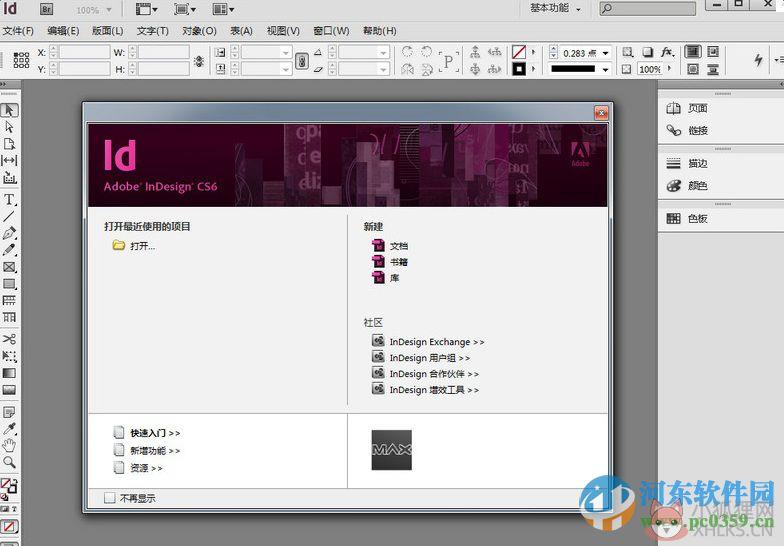Open the stroke style line dropdown
The image size is (784, 546).
[x=606, y=70]
